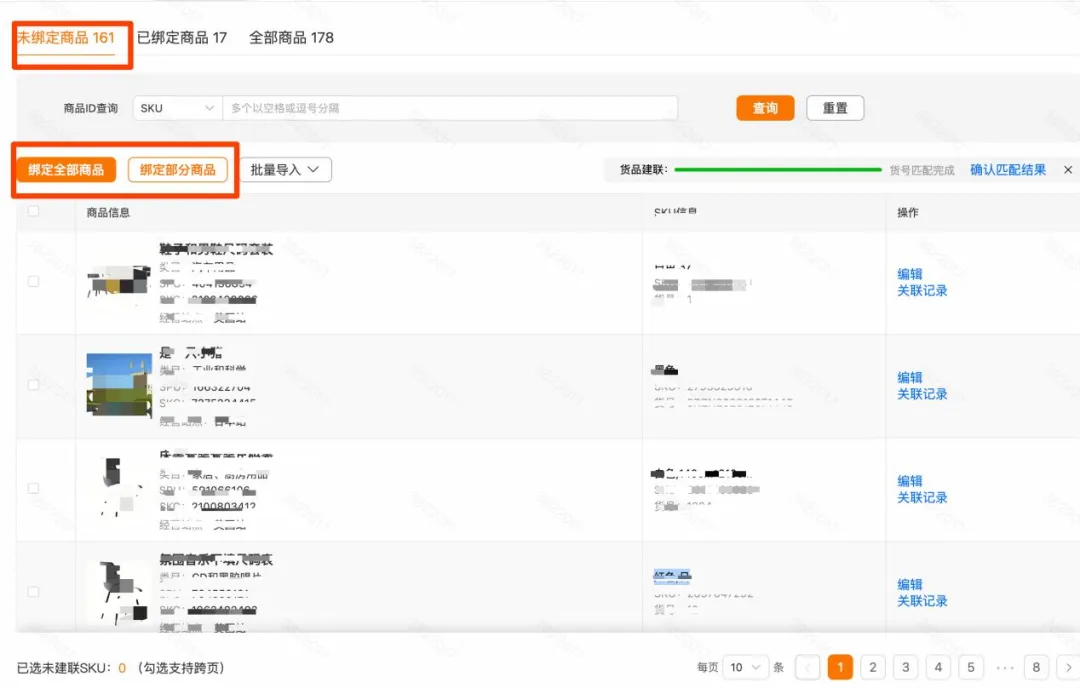Focus the product ID search input field
1080x688 pixels.
(450, 108)
